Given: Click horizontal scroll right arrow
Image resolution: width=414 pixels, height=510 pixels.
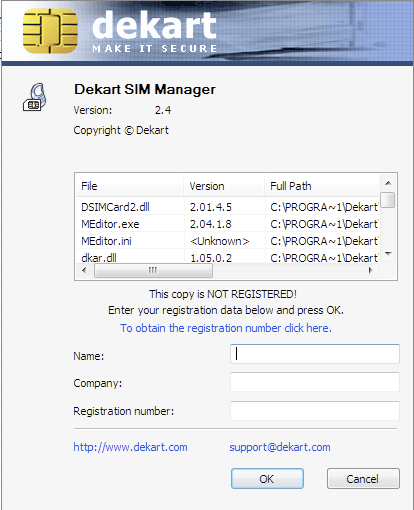Looking at the screenshot, I should pos(371,270).
